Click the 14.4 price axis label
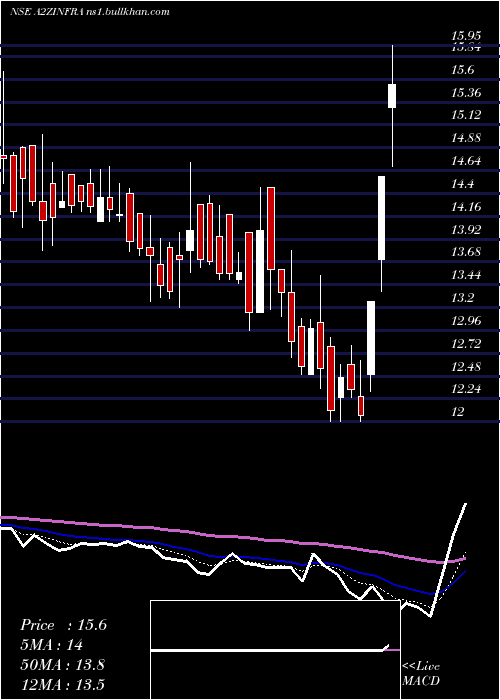 [x=462, y=184]
